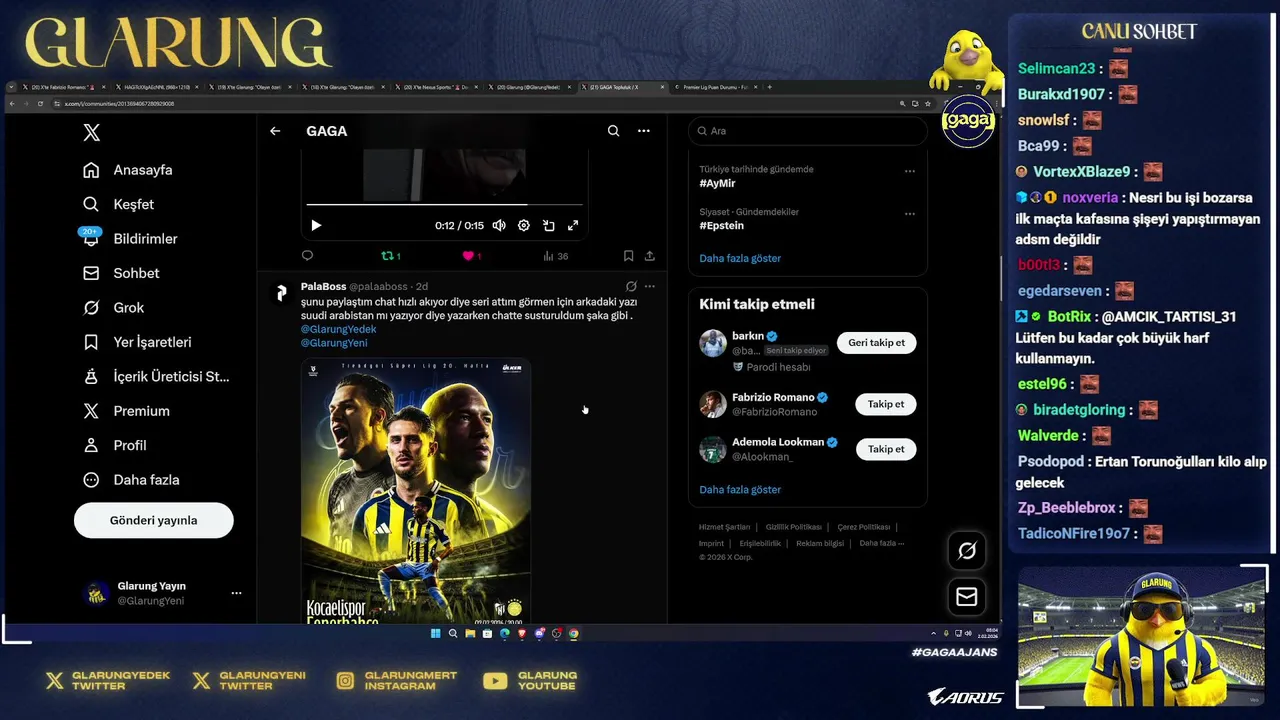Open Grok from sidebar
This screenshot has height=720, width=1280.
tap(113, 307)
